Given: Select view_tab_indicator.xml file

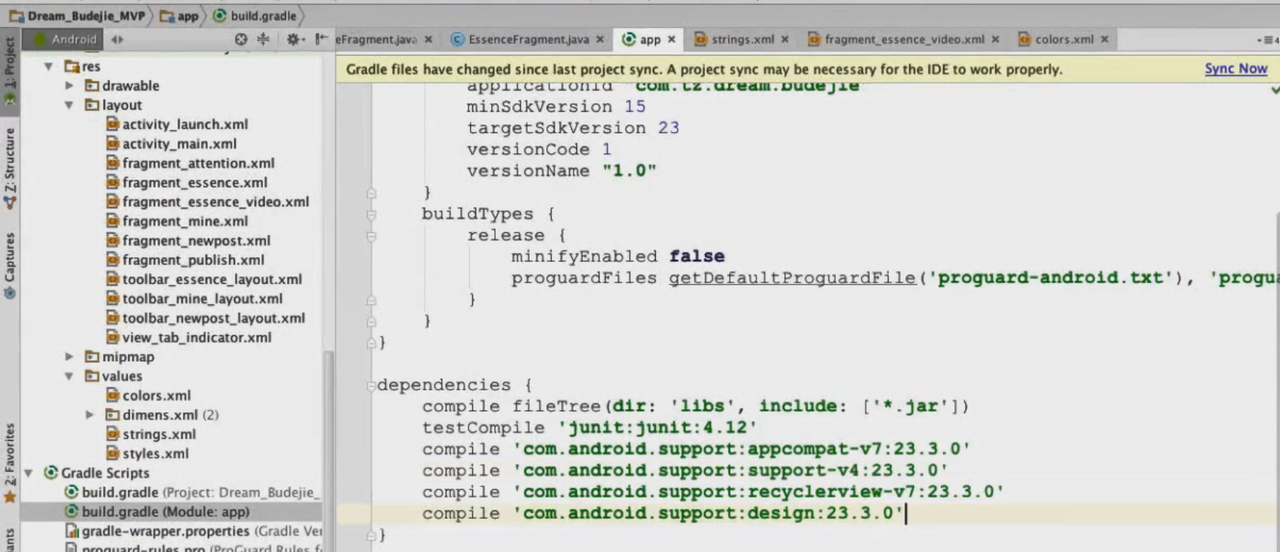Looking at the screenshot, I should (x=197, y=338).
